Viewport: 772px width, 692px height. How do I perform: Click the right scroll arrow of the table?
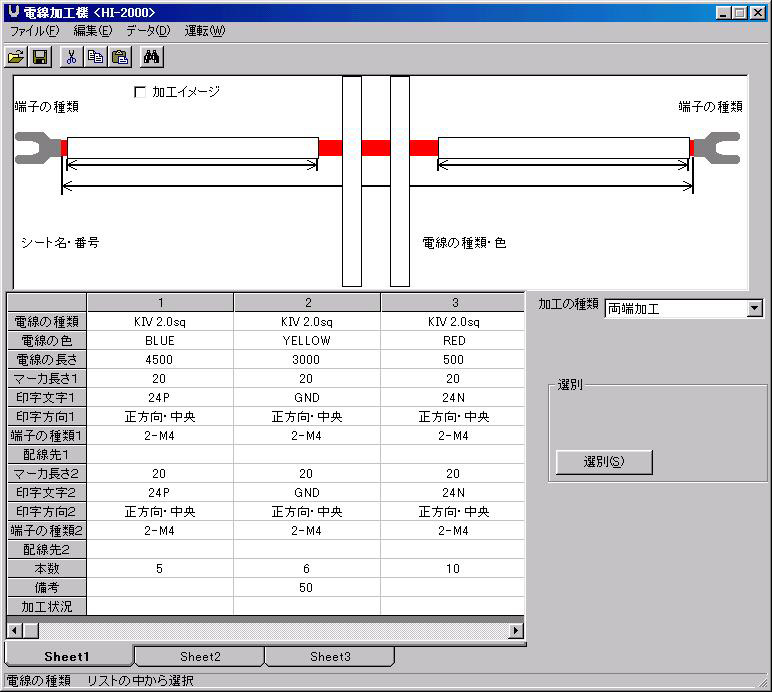tap(515, 630)
